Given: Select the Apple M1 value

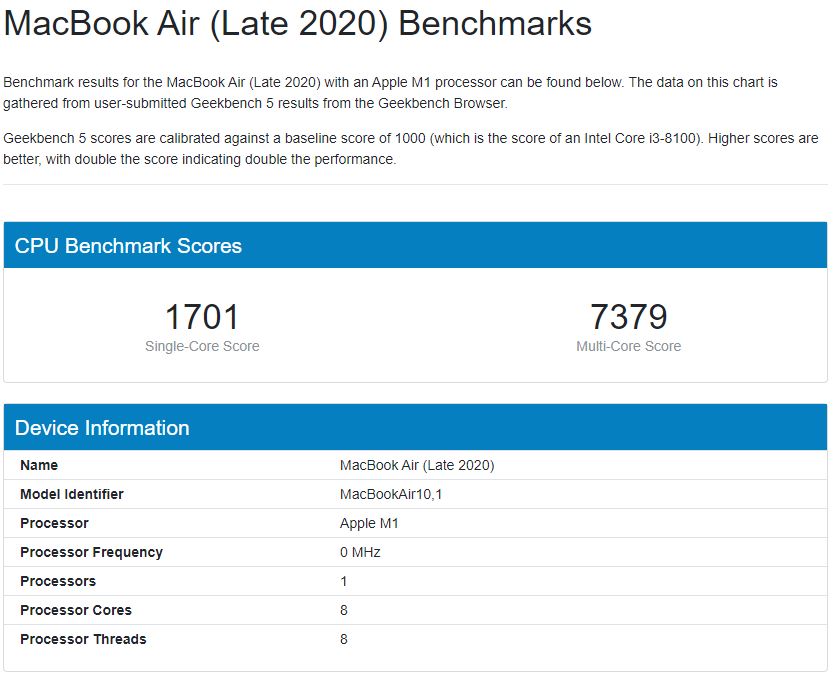Looking at the screenshot, I should pos(369,523).
